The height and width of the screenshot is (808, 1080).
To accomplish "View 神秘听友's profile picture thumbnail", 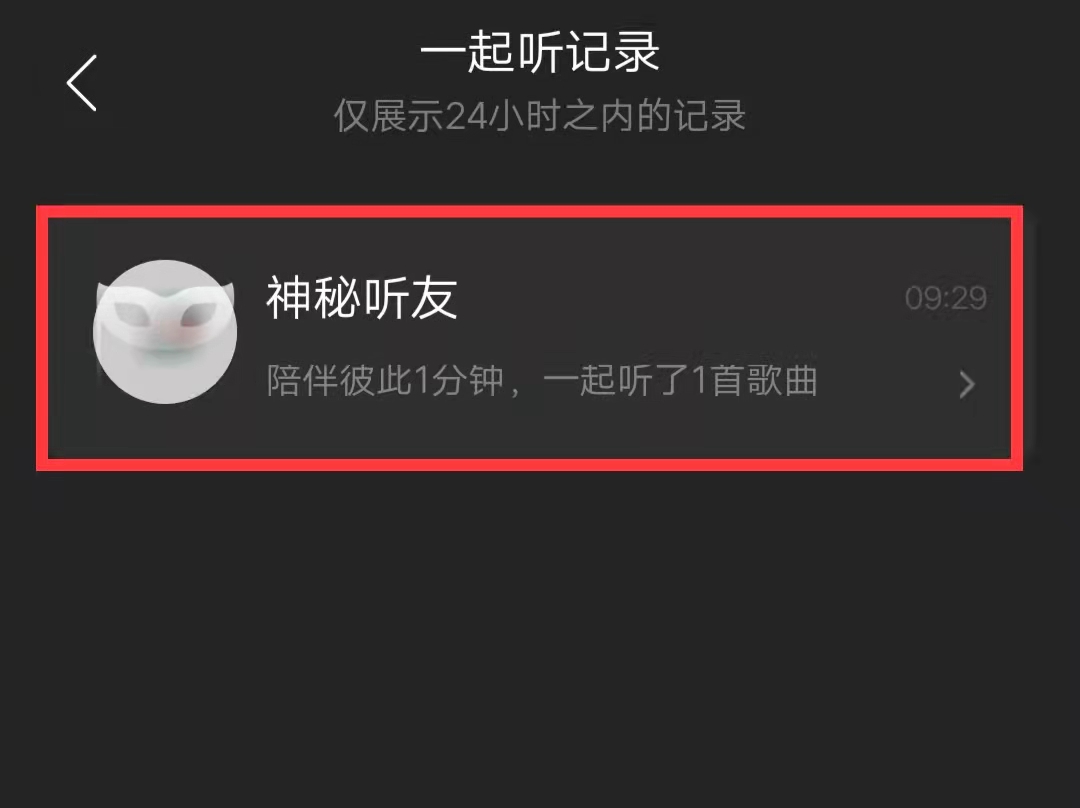I will tap(165, 332).
